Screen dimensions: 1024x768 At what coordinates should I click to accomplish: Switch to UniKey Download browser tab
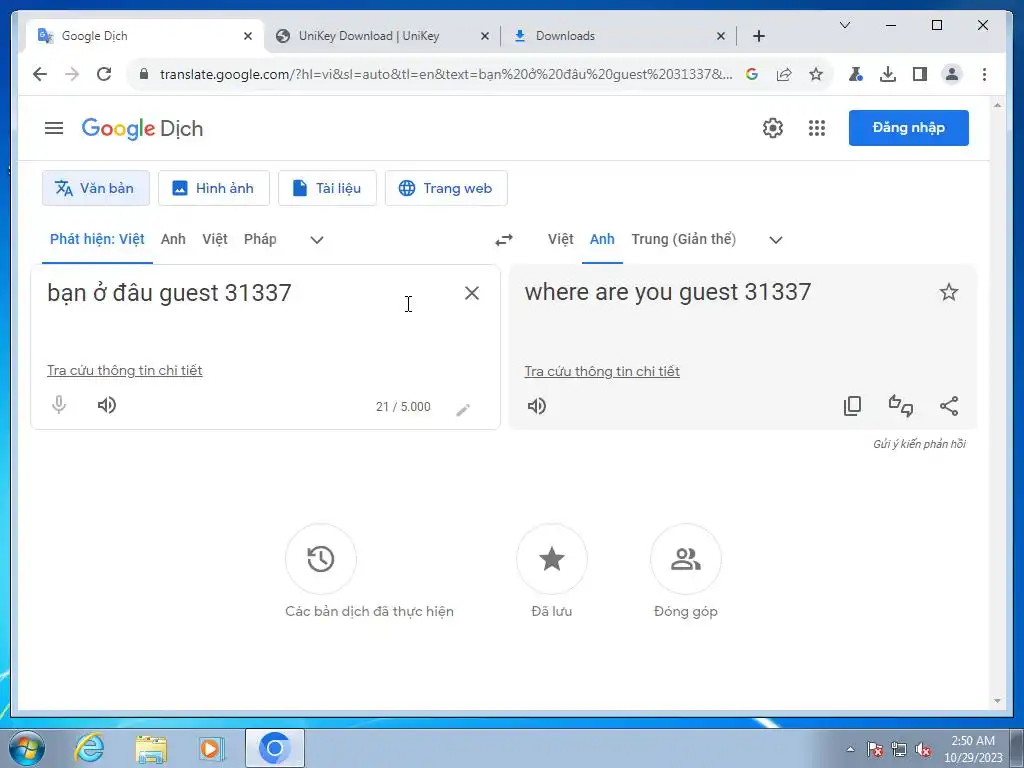pyautogui.click(x=369, y=36)
